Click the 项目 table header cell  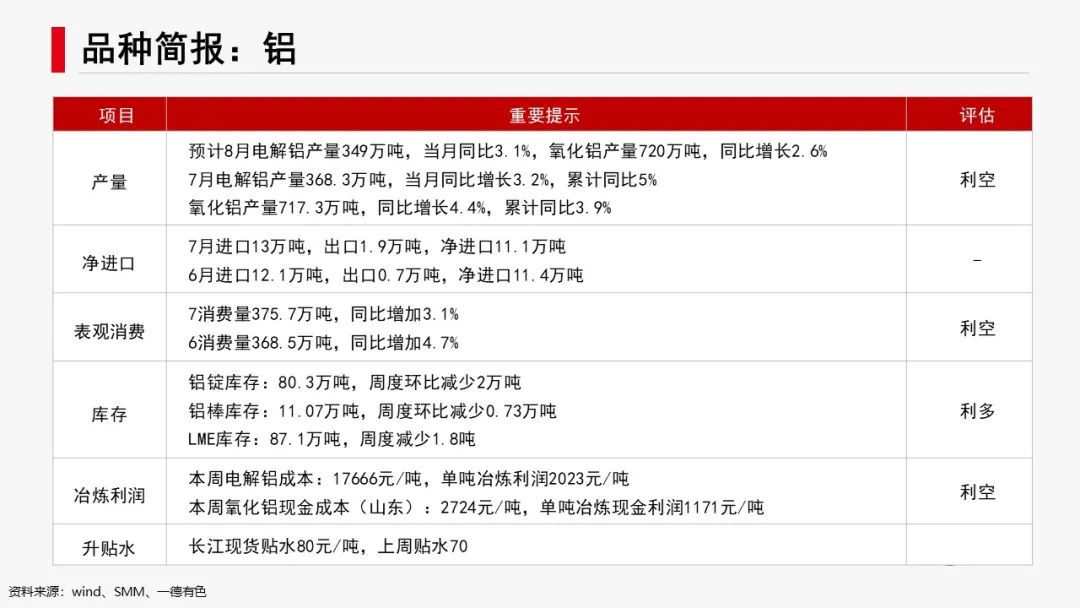(x=109, y=114)
